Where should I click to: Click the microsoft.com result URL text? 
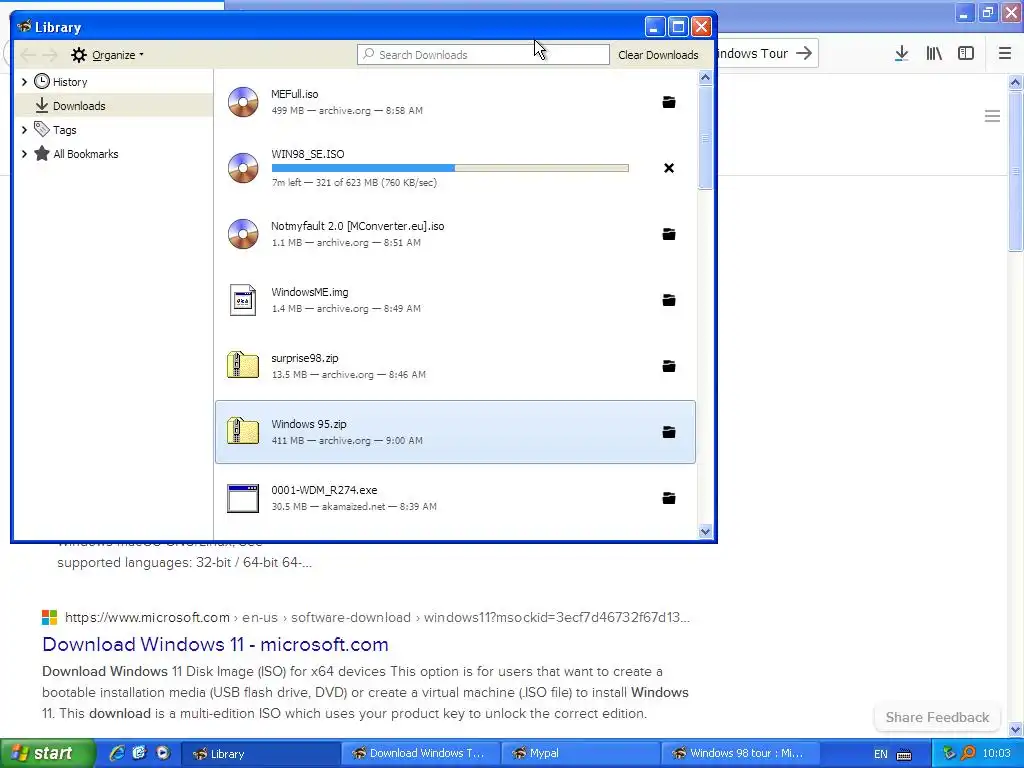pyautogui.click(x=377, y=617)
